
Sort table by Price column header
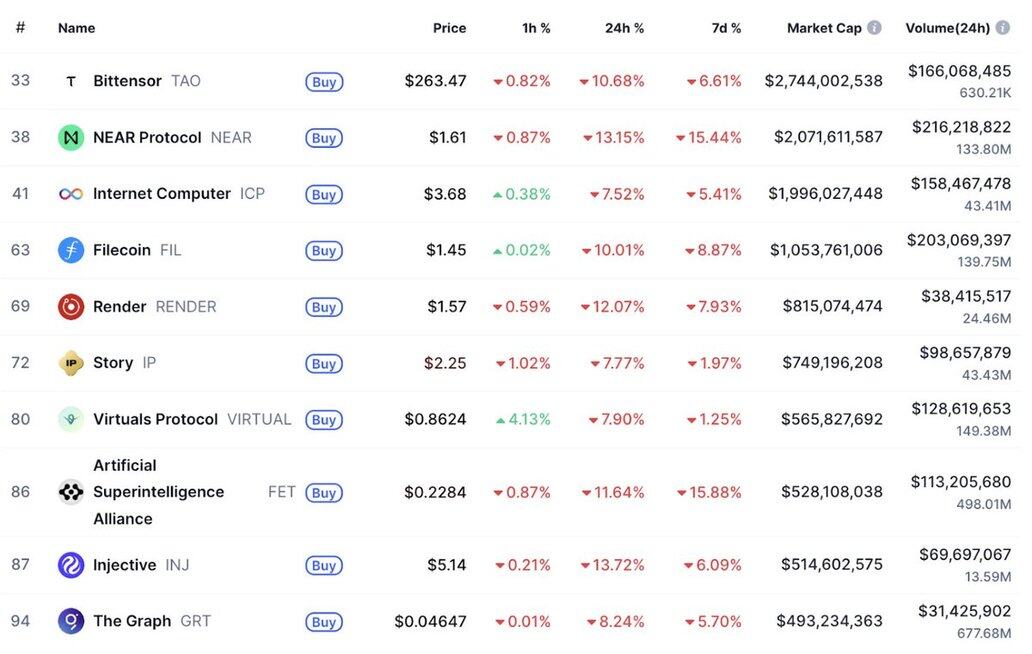click(x=449, y=28)
